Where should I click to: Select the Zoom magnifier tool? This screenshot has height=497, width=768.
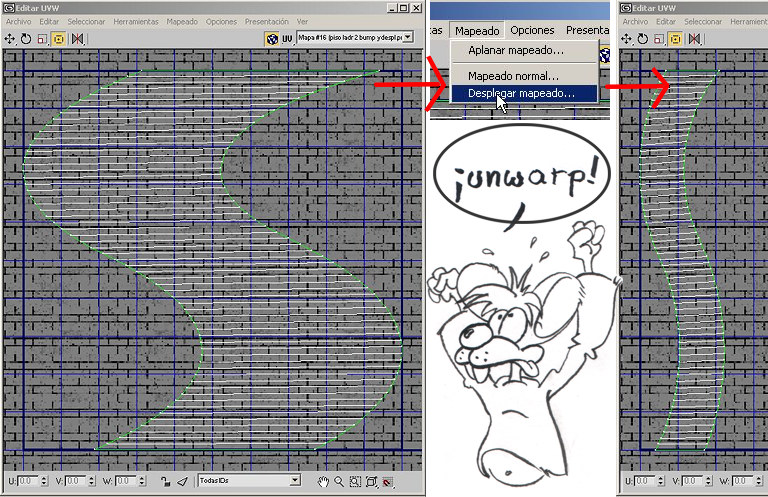point(339,482)
